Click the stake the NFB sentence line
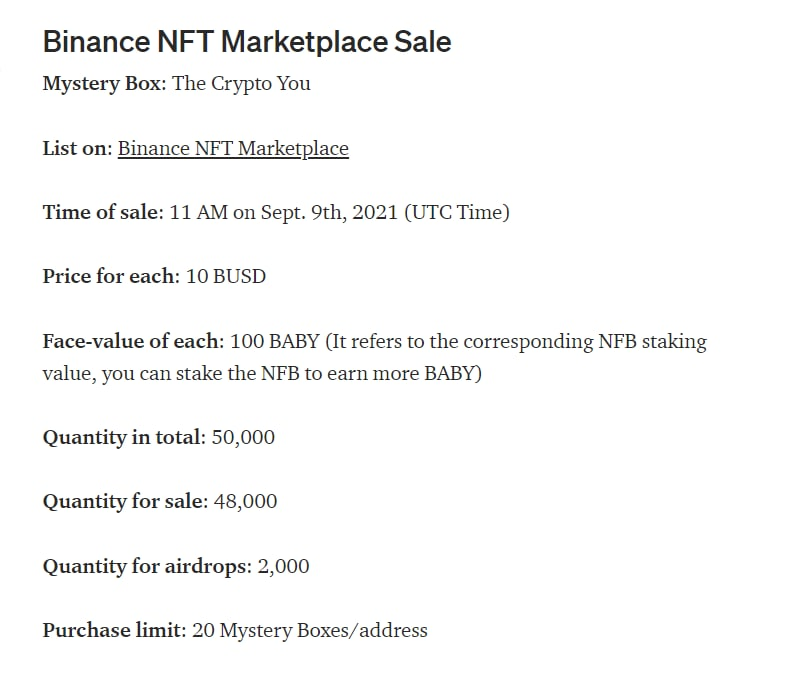The image size is (808, 674). coord(262,373)
